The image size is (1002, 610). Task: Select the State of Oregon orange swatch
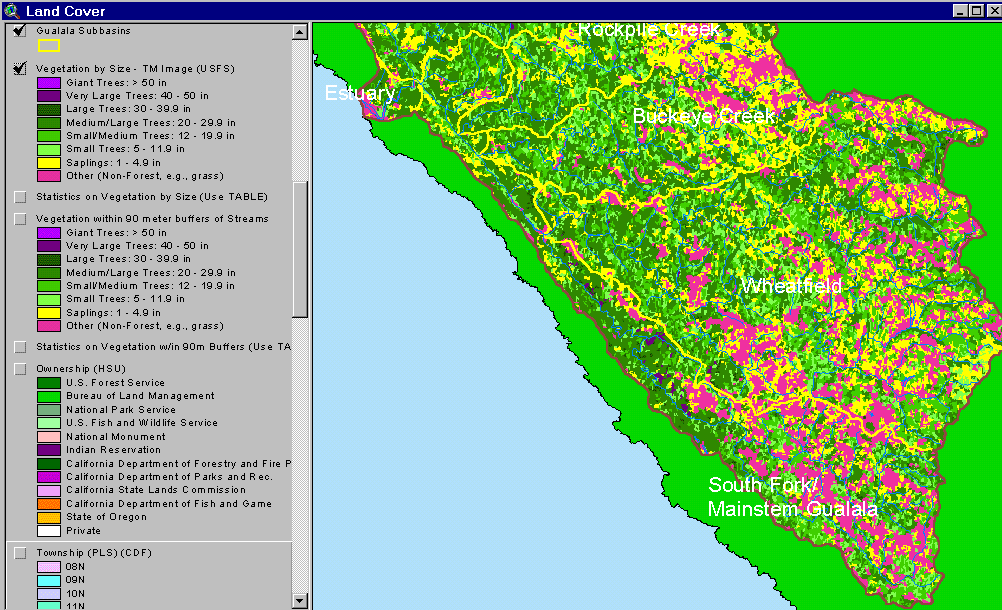click(49, 517)
